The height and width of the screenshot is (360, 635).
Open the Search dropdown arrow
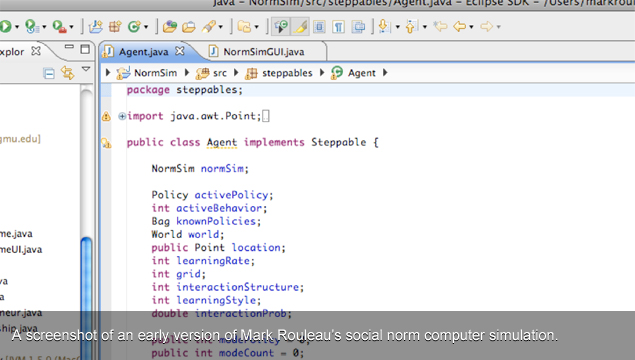221,27
